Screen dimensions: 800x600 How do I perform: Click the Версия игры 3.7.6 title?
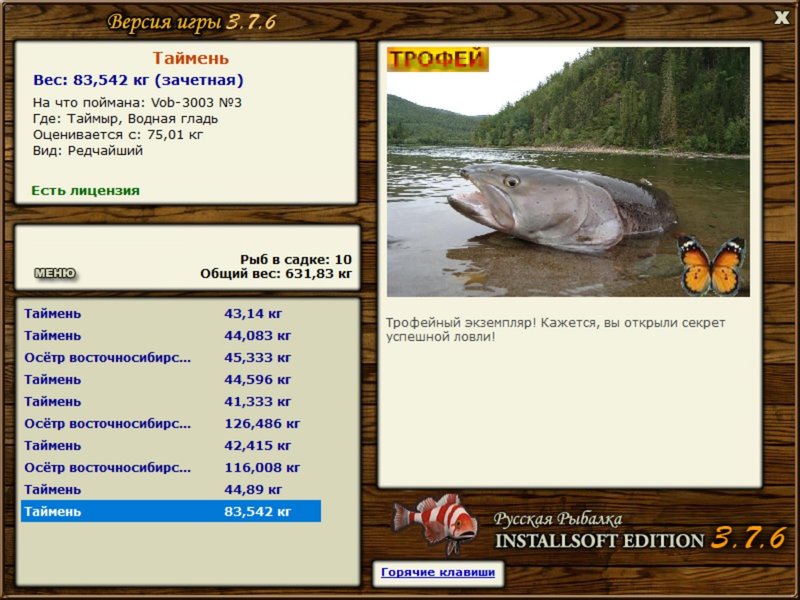(x=192, y=22)
